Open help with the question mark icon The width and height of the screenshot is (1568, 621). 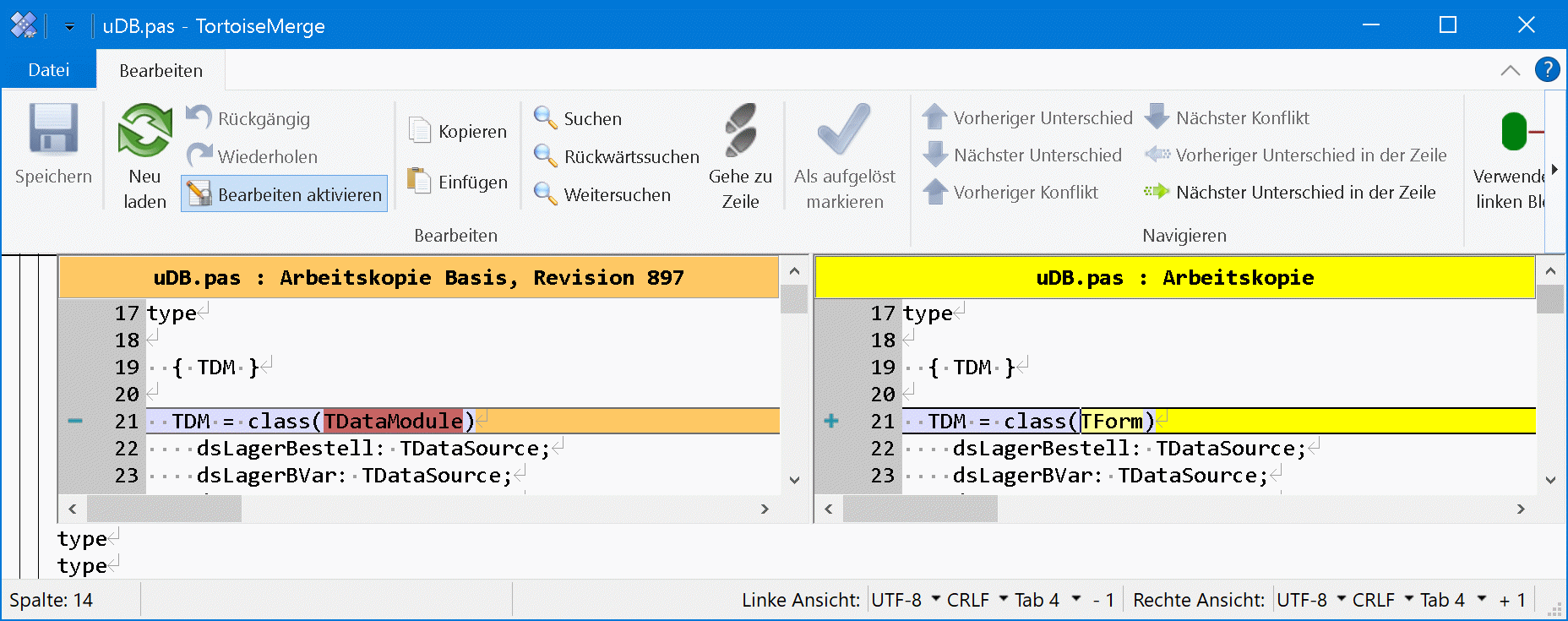(1547, 69)
